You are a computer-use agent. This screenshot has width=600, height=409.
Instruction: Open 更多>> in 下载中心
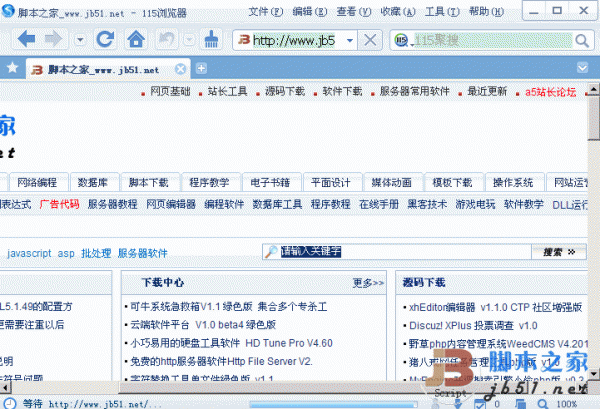click(x=368, y=283)
